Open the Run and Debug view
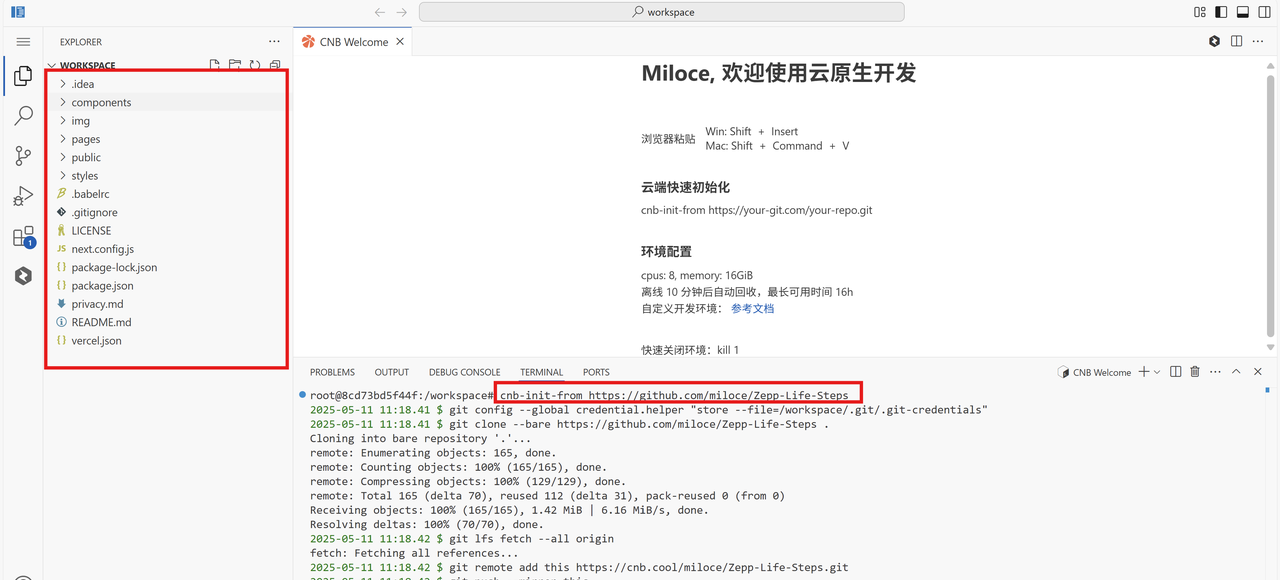Screen dimensions: 1280x580 [x=23, y=196]
